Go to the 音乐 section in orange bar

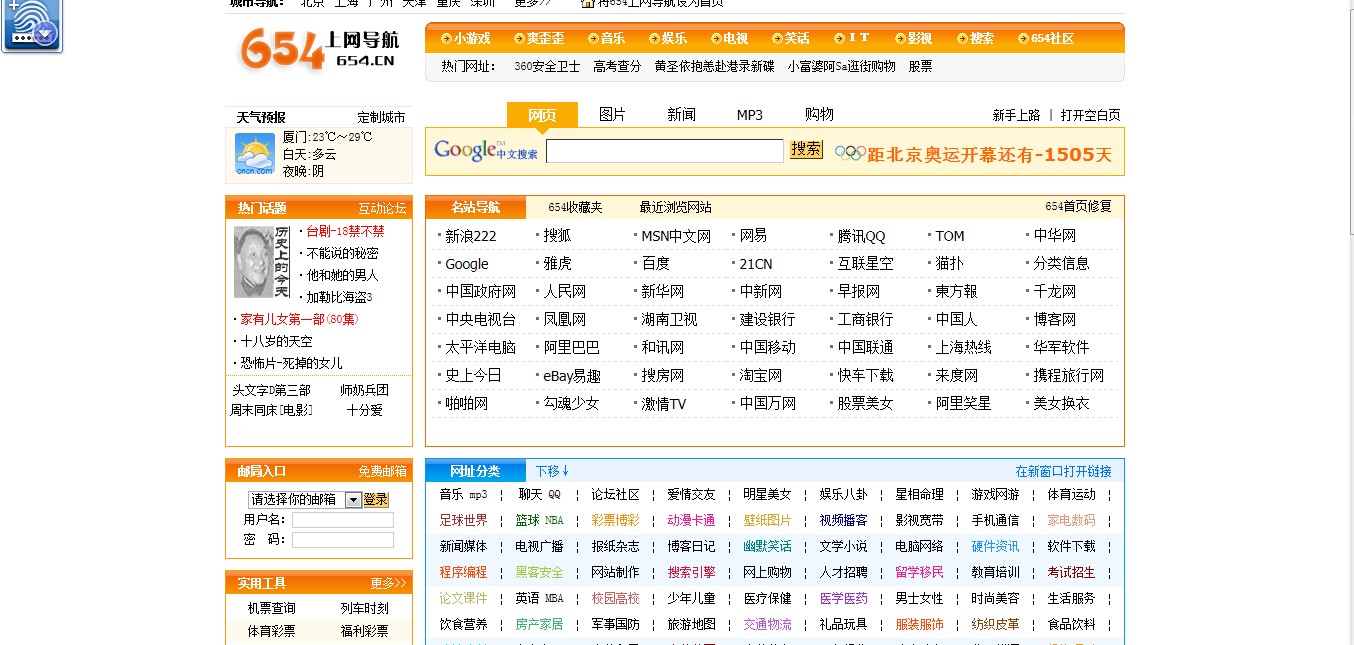click(x=607, y=38)
